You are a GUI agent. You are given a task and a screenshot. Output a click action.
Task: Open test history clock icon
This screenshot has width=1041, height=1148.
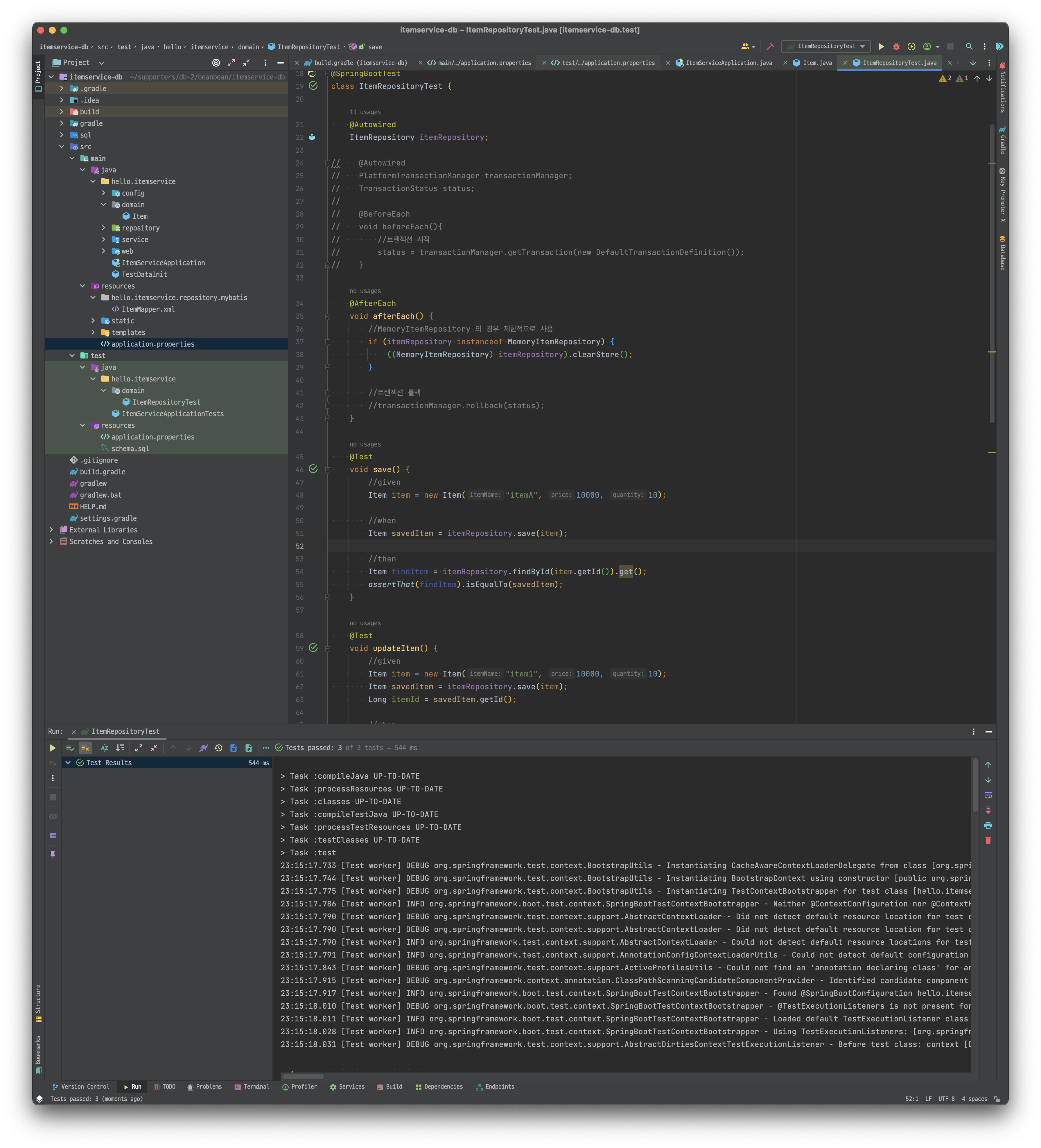[x=218, y=748]
